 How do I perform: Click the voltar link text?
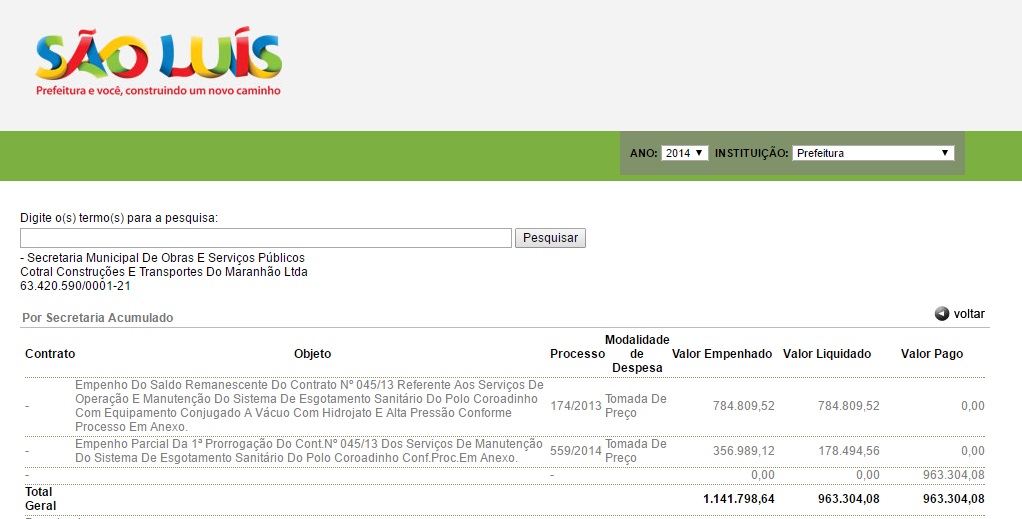click(969, 314)
